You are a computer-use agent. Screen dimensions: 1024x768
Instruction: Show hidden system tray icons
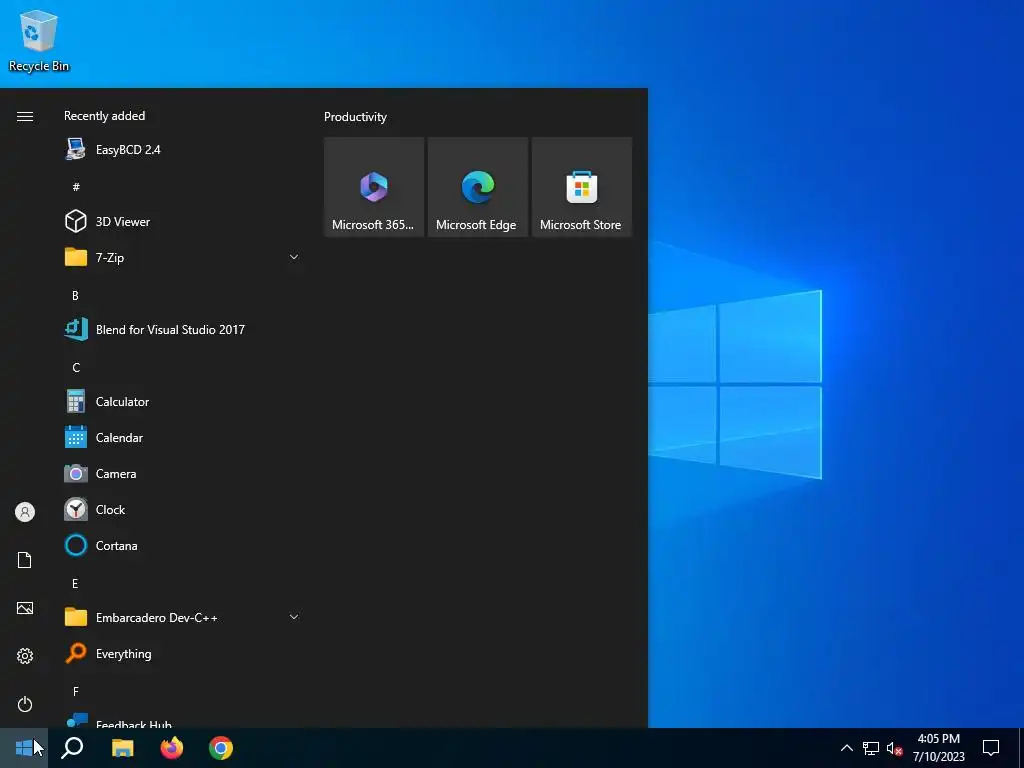(846, 748)
